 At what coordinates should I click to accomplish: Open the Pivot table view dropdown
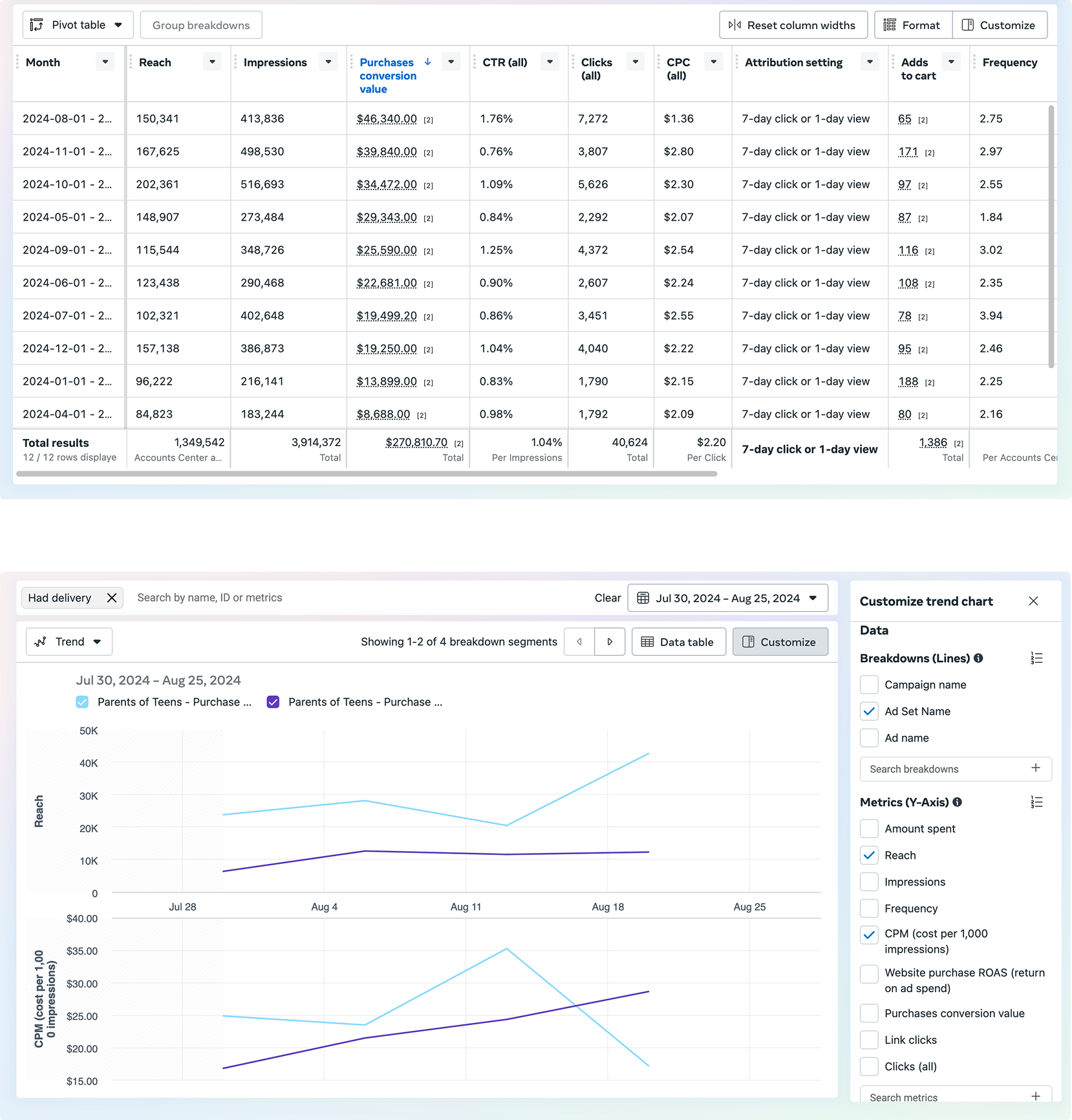coord(78,25)
